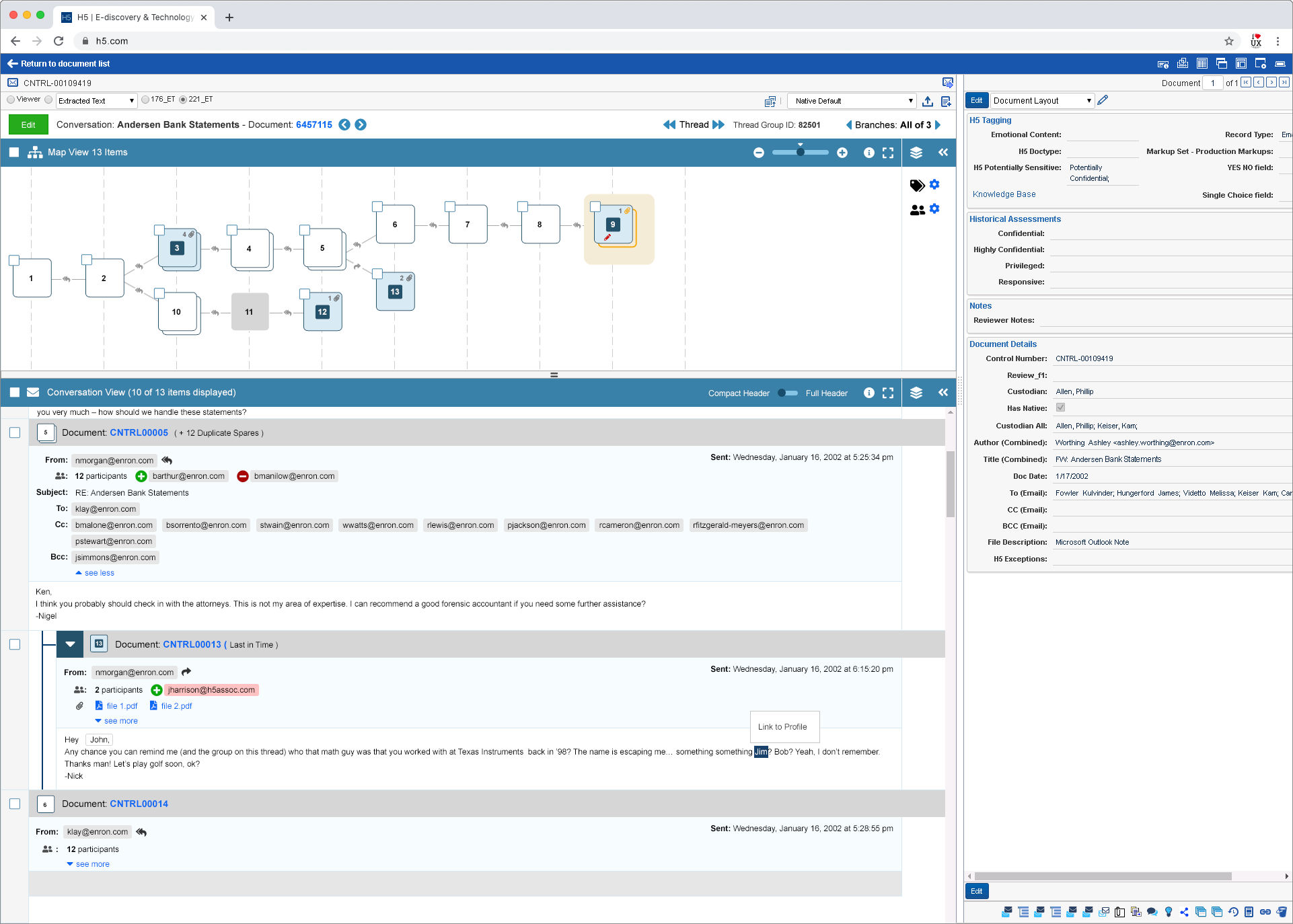Tick the checkbox on map node 1

coord(14,260)
